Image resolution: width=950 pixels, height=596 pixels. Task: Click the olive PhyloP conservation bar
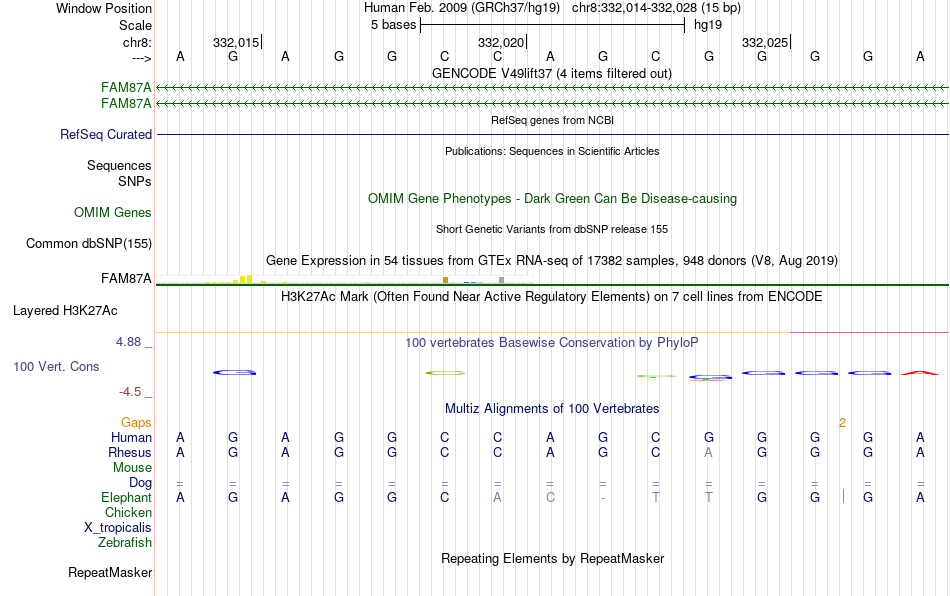[445, 373]
